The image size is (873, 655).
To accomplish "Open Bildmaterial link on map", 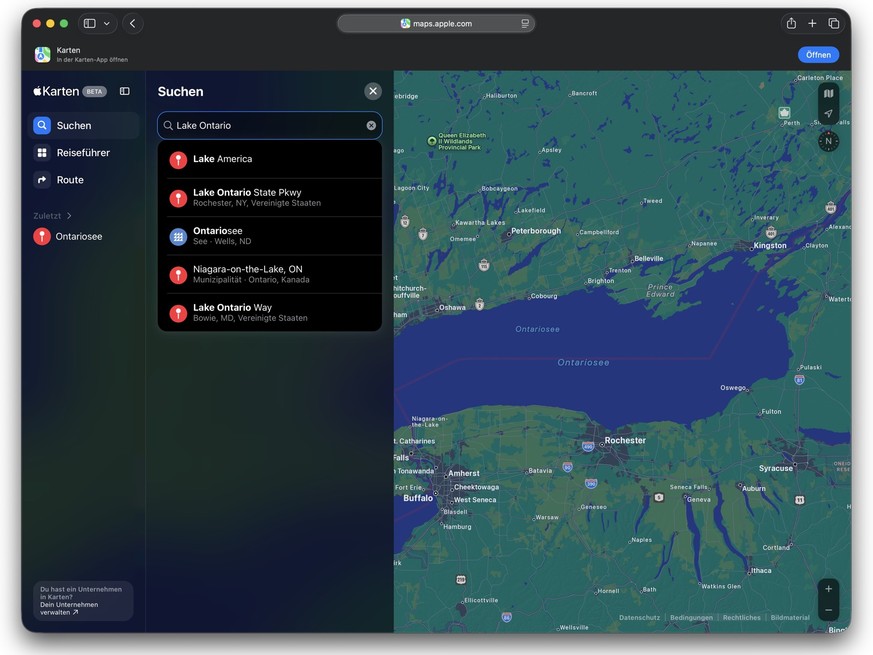I will (x=790, y=617).
